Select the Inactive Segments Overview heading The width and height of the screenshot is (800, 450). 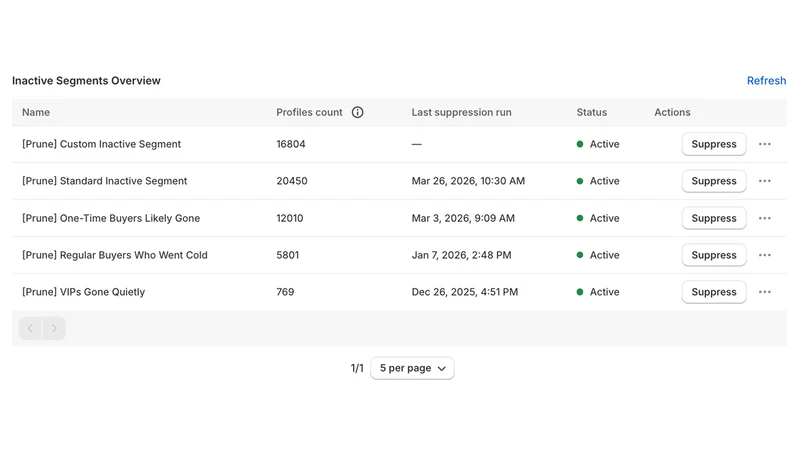86,81
